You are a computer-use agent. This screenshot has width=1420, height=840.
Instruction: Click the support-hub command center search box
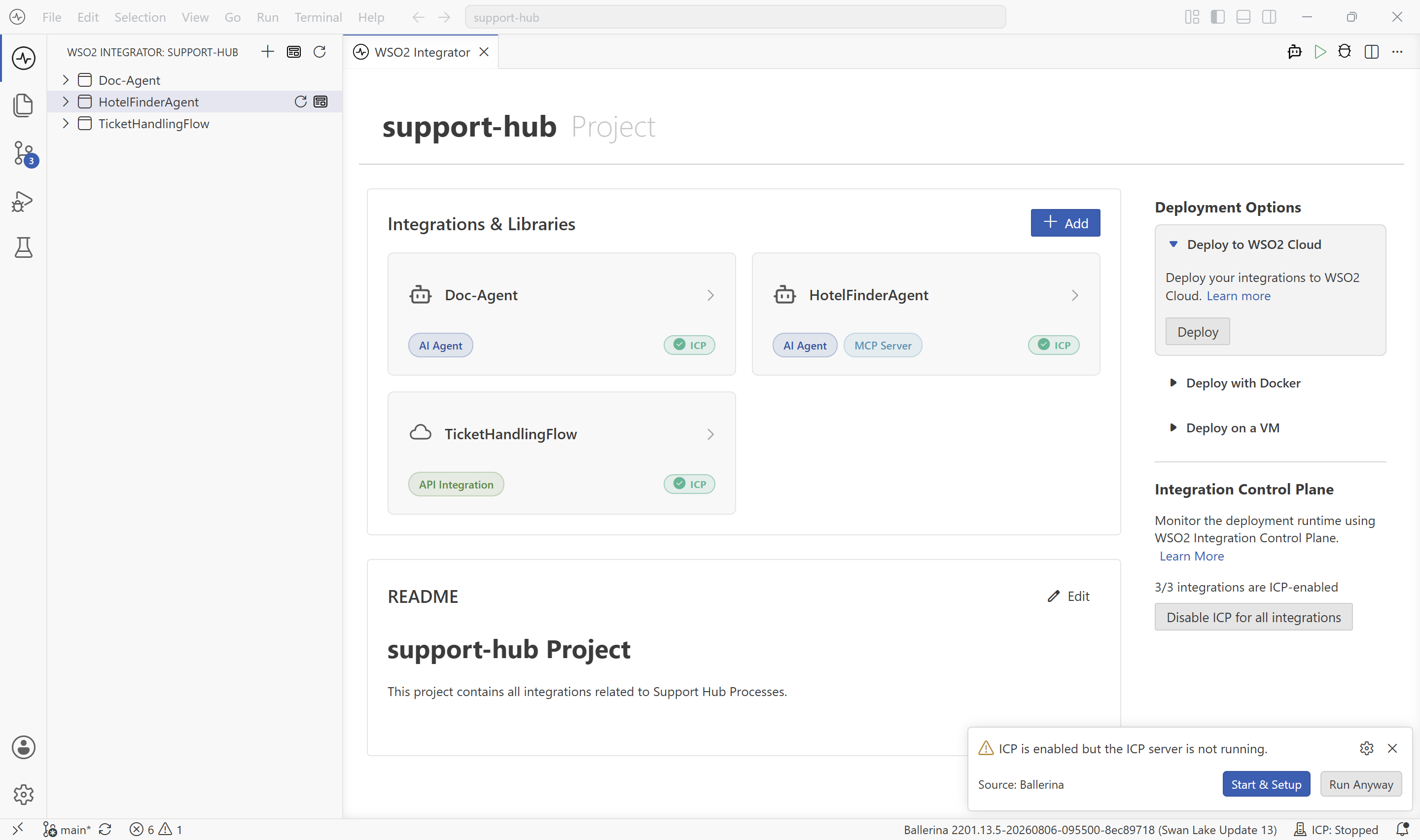click(x=735, y=17)
